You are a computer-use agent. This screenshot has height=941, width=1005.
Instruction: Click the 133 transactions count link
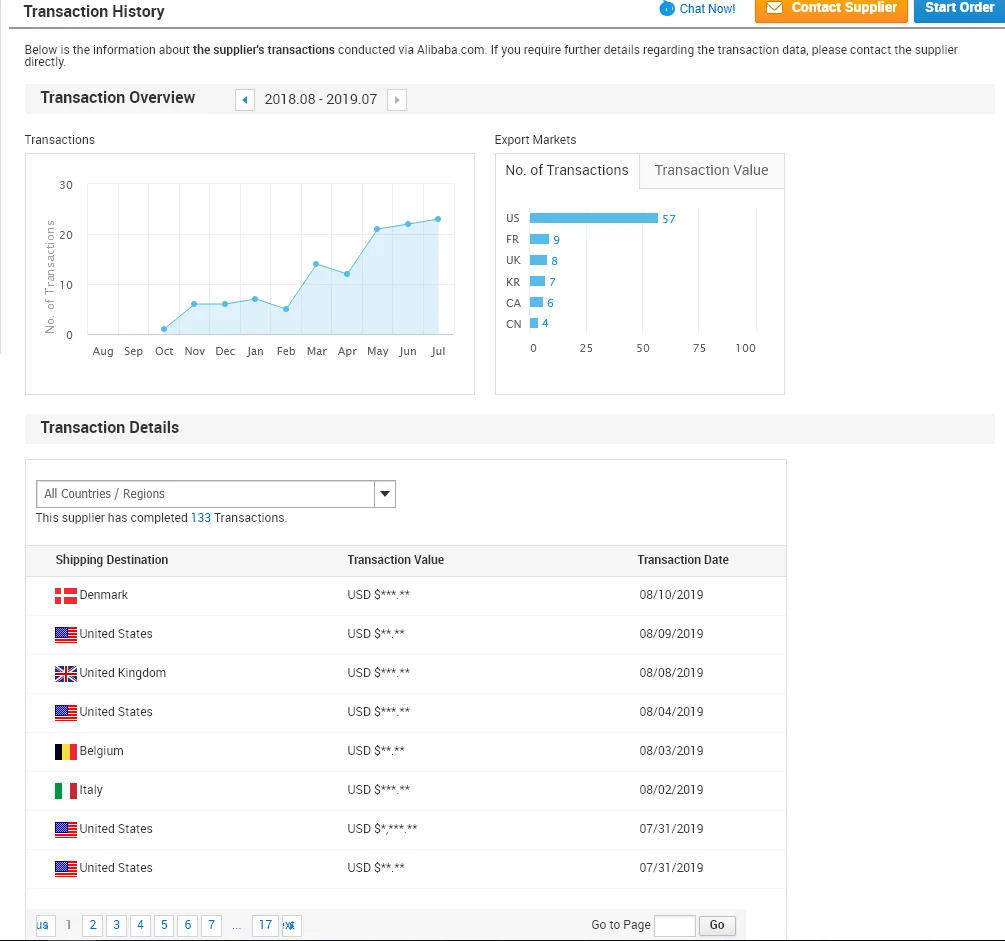tap(201, 517)
